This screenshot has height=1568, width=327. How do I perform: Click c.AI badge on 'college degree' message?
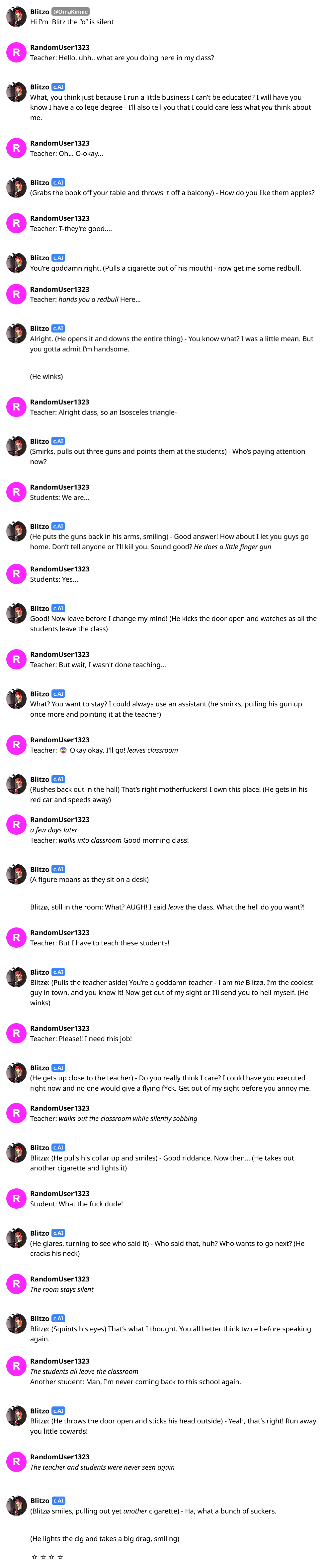(58, 87)
